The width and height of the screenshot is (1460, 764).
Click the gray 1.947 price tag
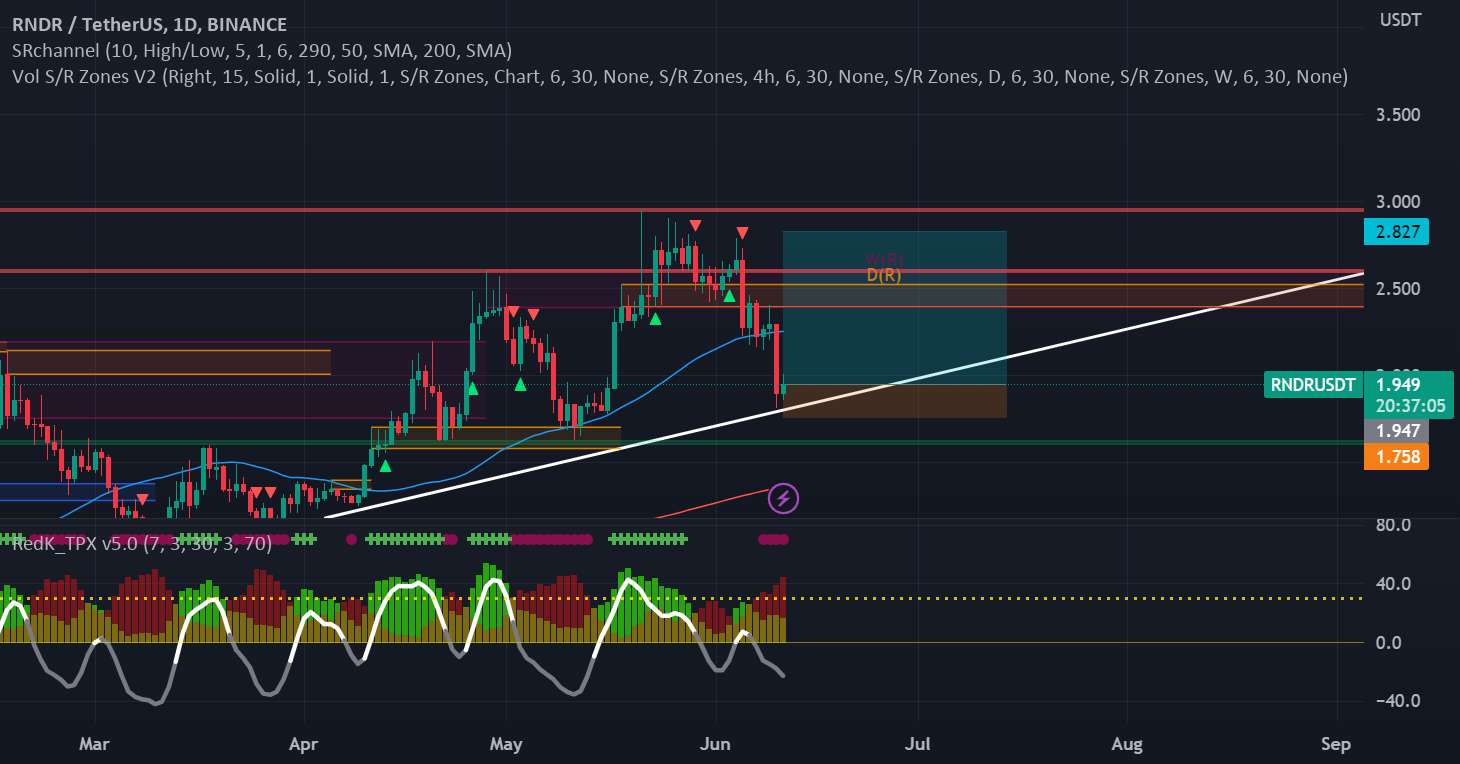coord(1396,431)
